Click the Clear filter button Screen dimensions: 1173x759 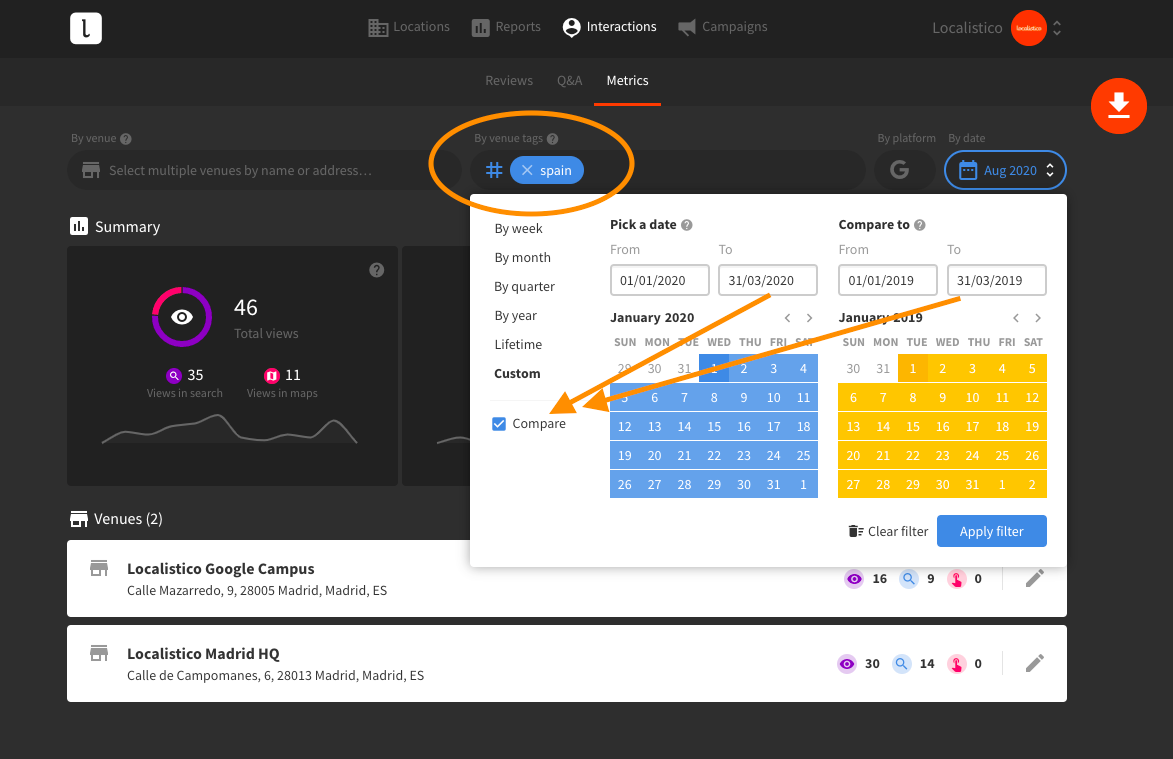click(x=888, y=532)
